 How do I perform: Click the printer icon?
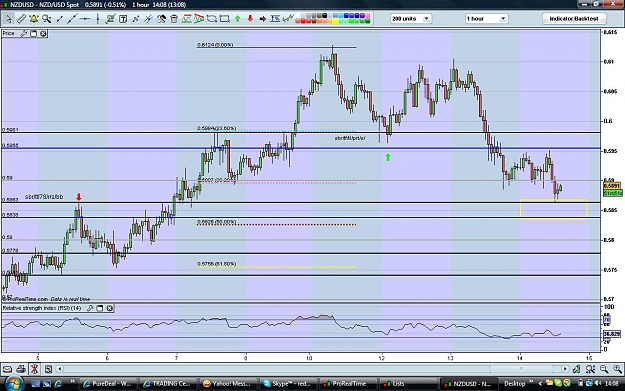[21, 369]
